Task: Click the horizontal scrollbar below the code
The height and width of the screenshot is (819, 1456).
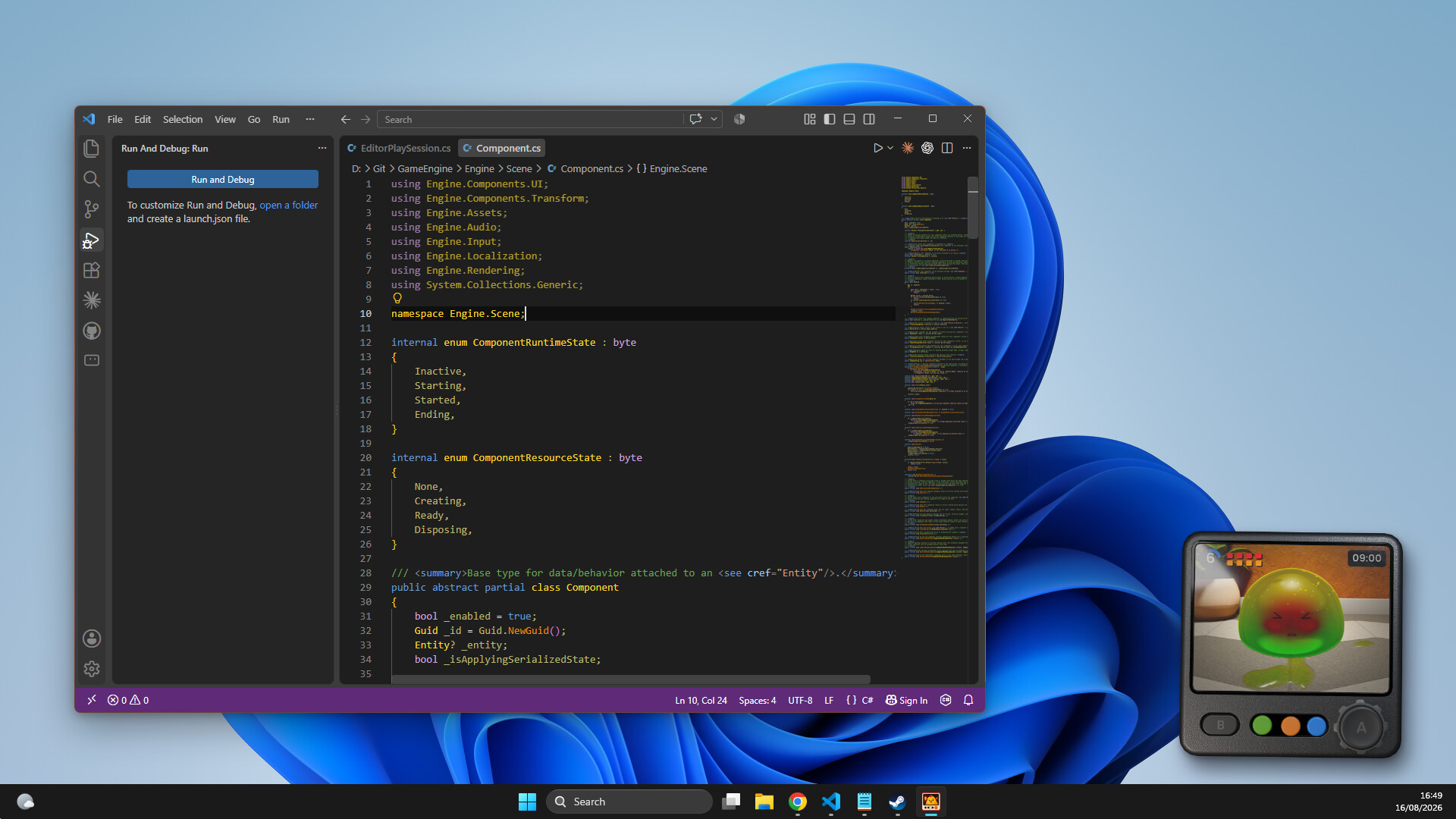Action: point(631,679)
